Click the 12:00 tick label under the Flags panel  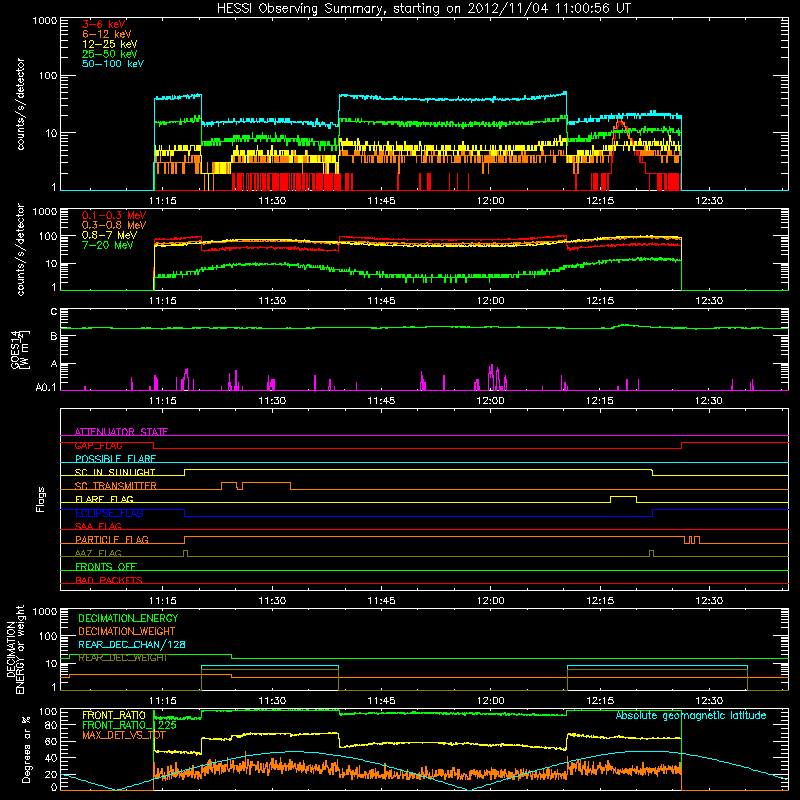point(490,601)
